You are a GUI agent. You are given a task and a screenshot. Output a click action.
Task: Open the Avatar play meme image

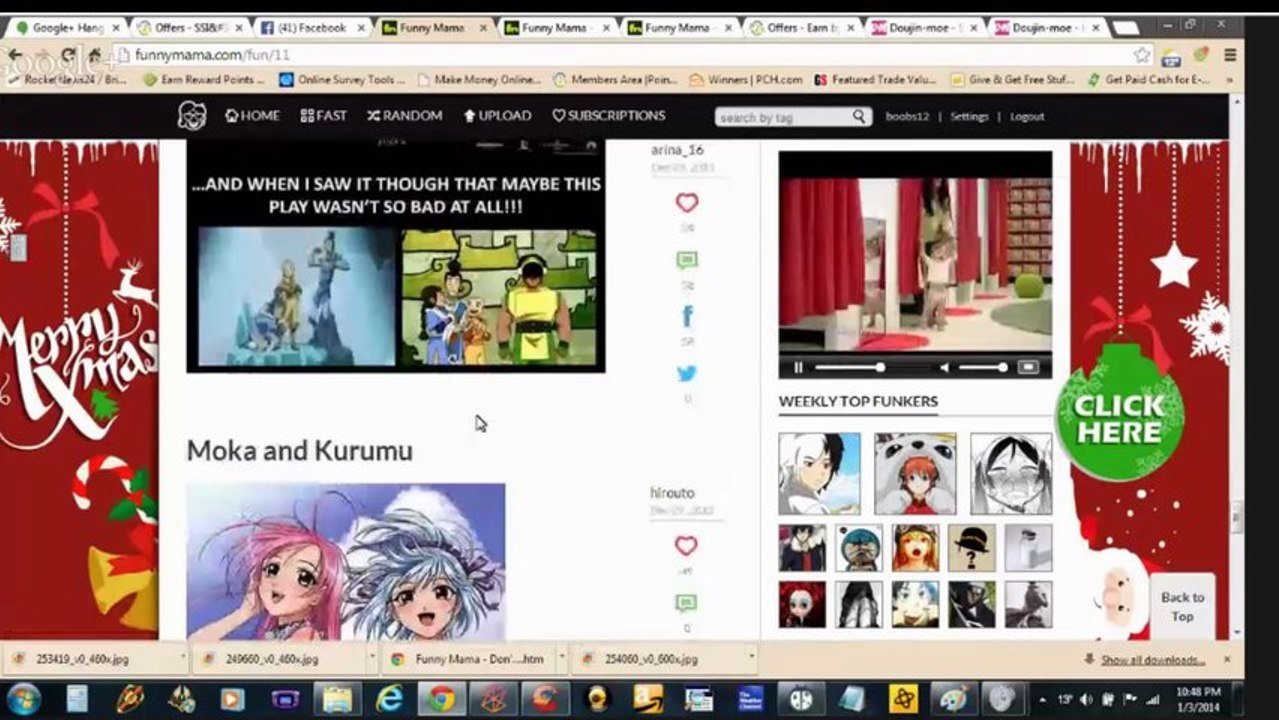(395, 256)
